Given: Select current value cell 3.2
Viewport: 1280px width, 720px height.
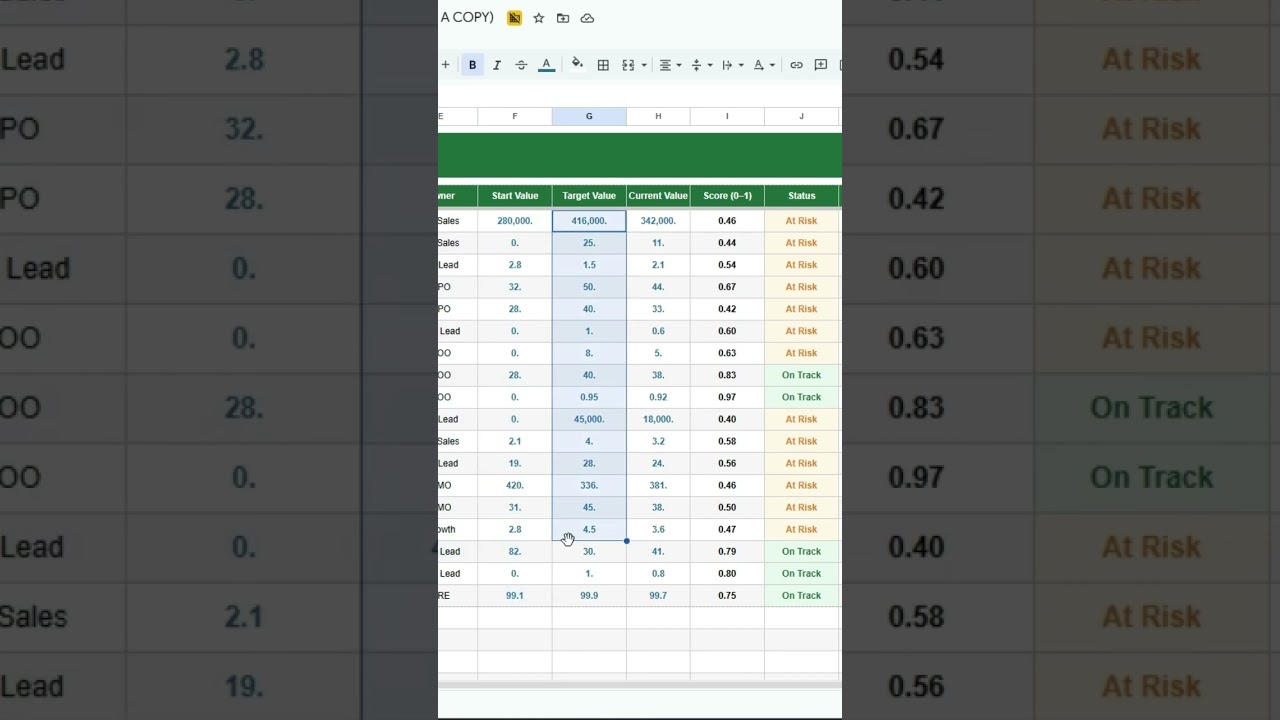Looking at the screenshot, I should tap(658, 441).
